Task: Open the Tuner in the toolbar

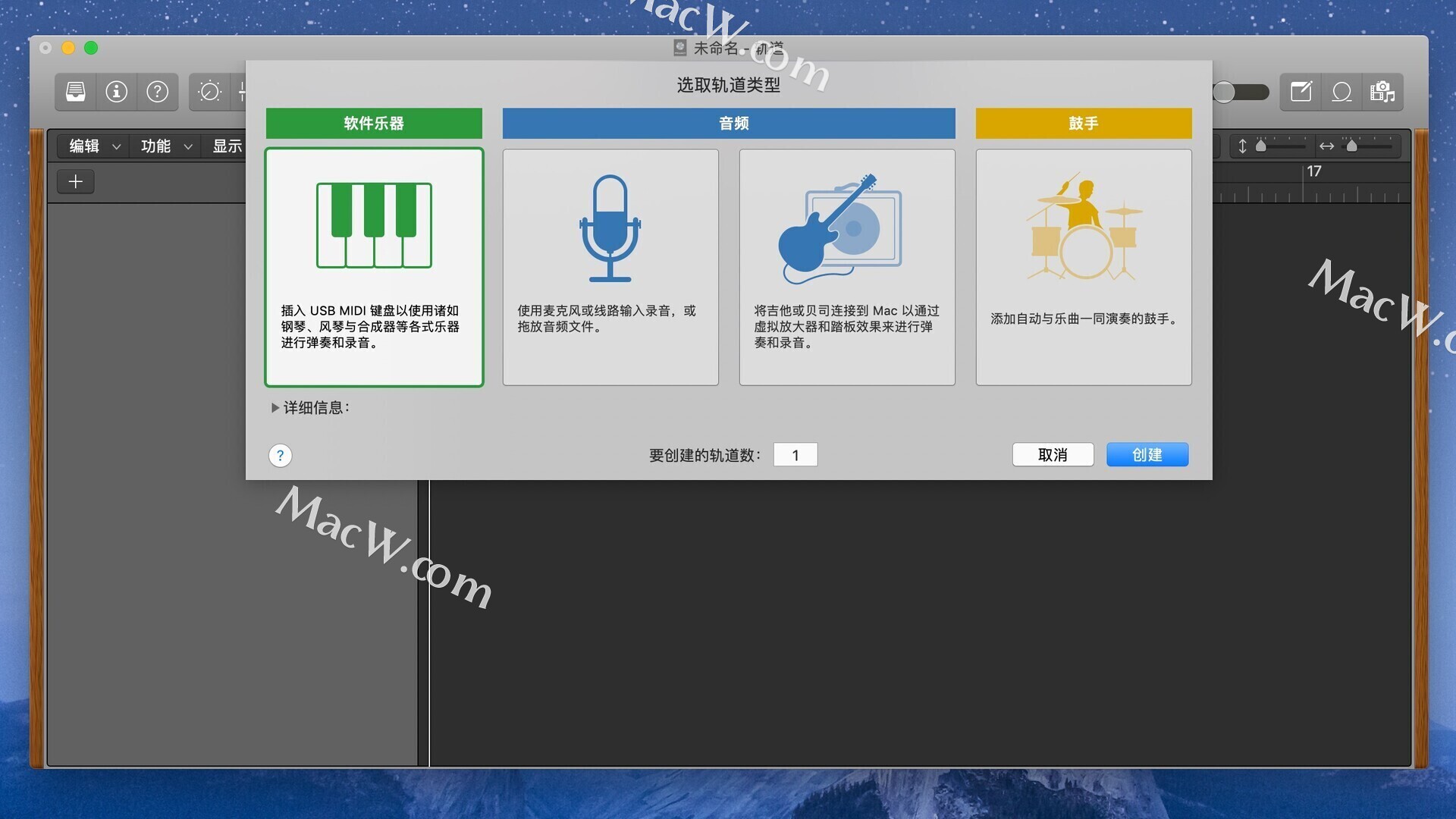Action: click(209, 92)
